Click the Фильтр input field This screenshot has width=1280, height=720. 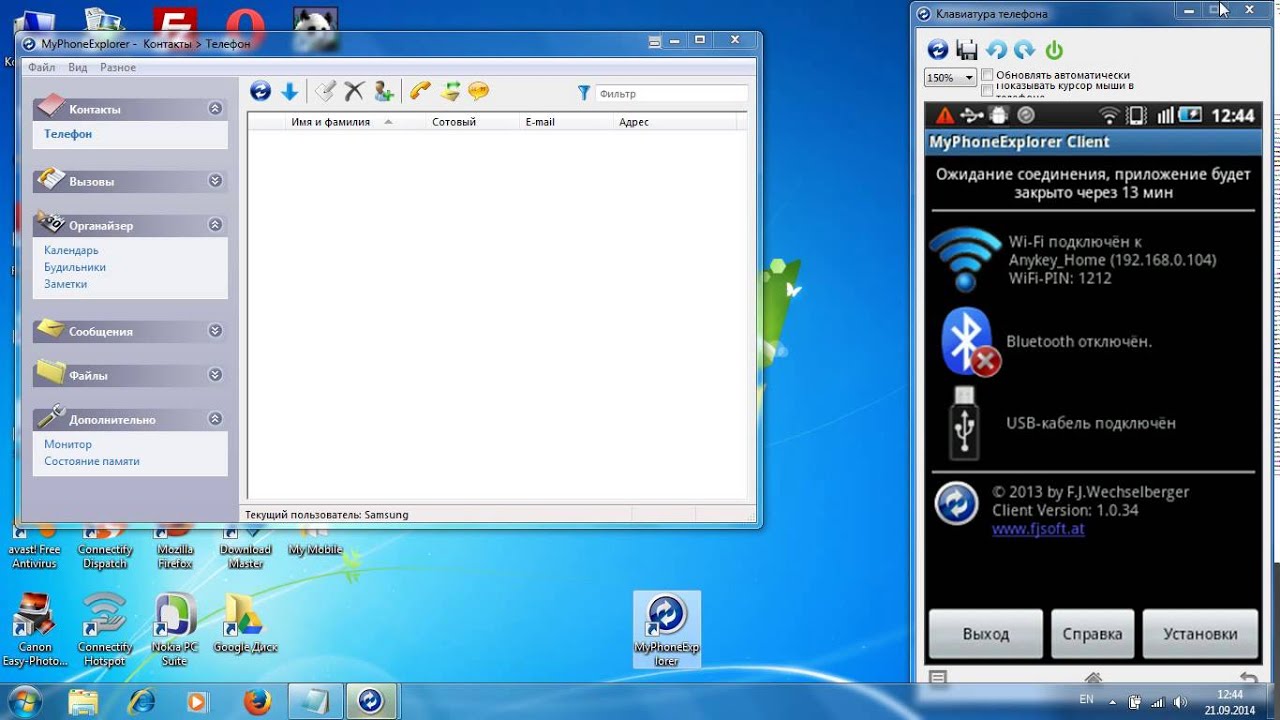[671, 93]
